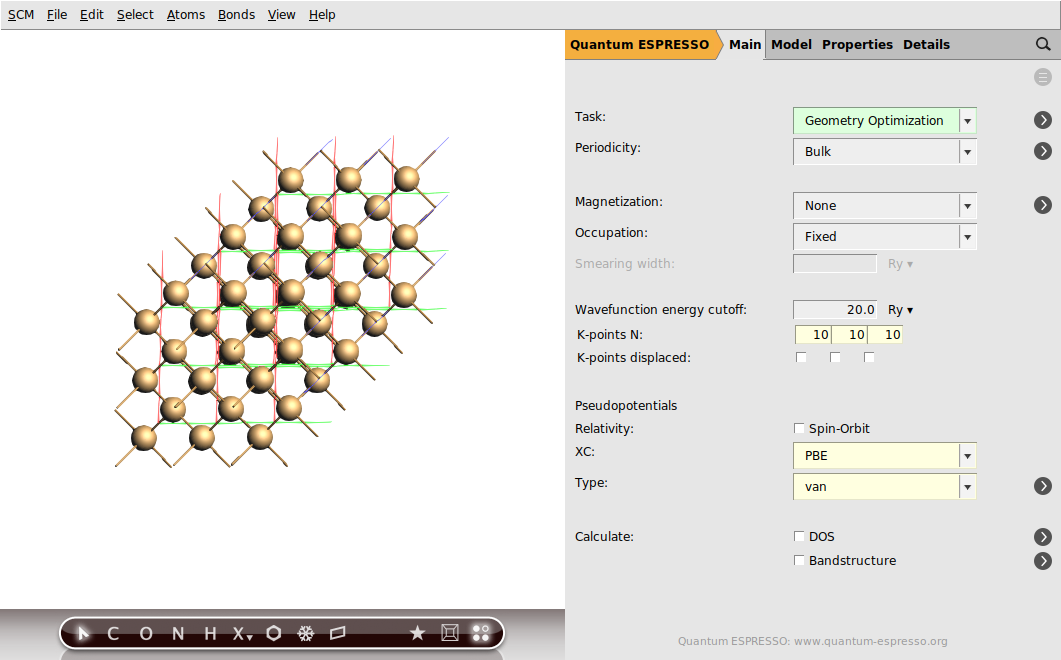
Task: Open the File menu
Action: click(x=57, y=15)
